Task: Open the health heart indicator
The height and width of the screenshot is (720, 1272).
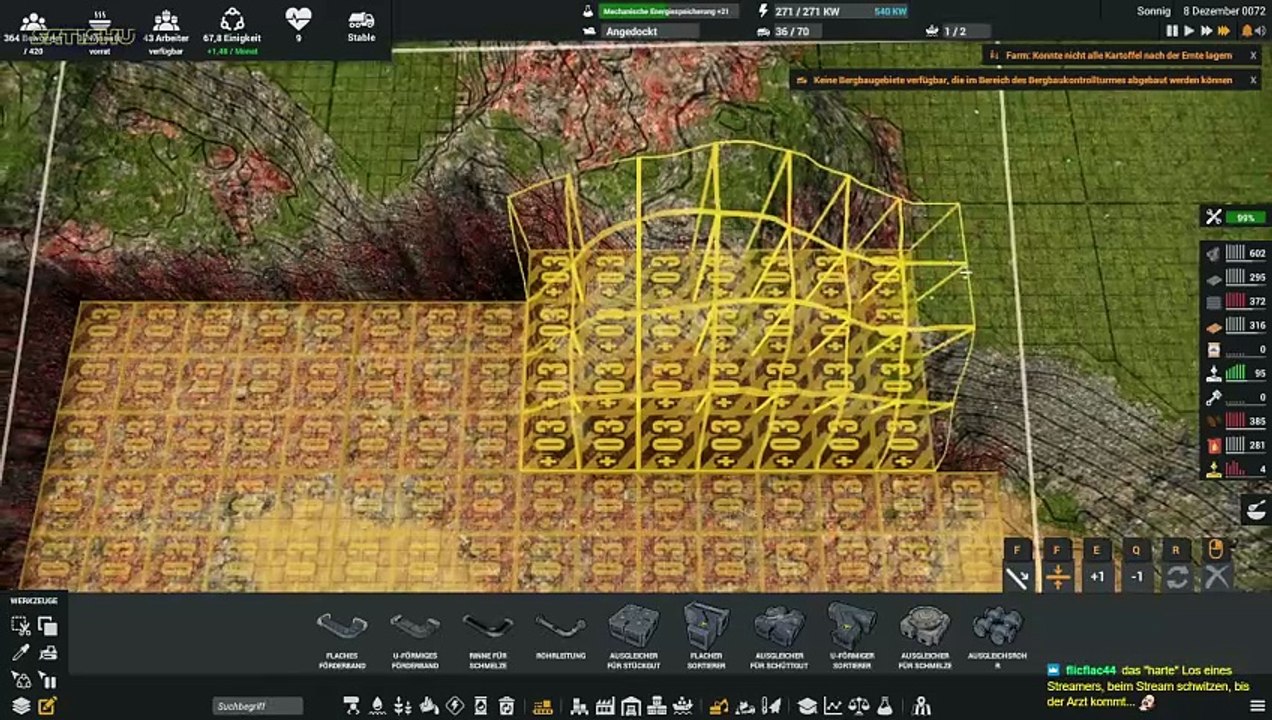Action: 298,26
